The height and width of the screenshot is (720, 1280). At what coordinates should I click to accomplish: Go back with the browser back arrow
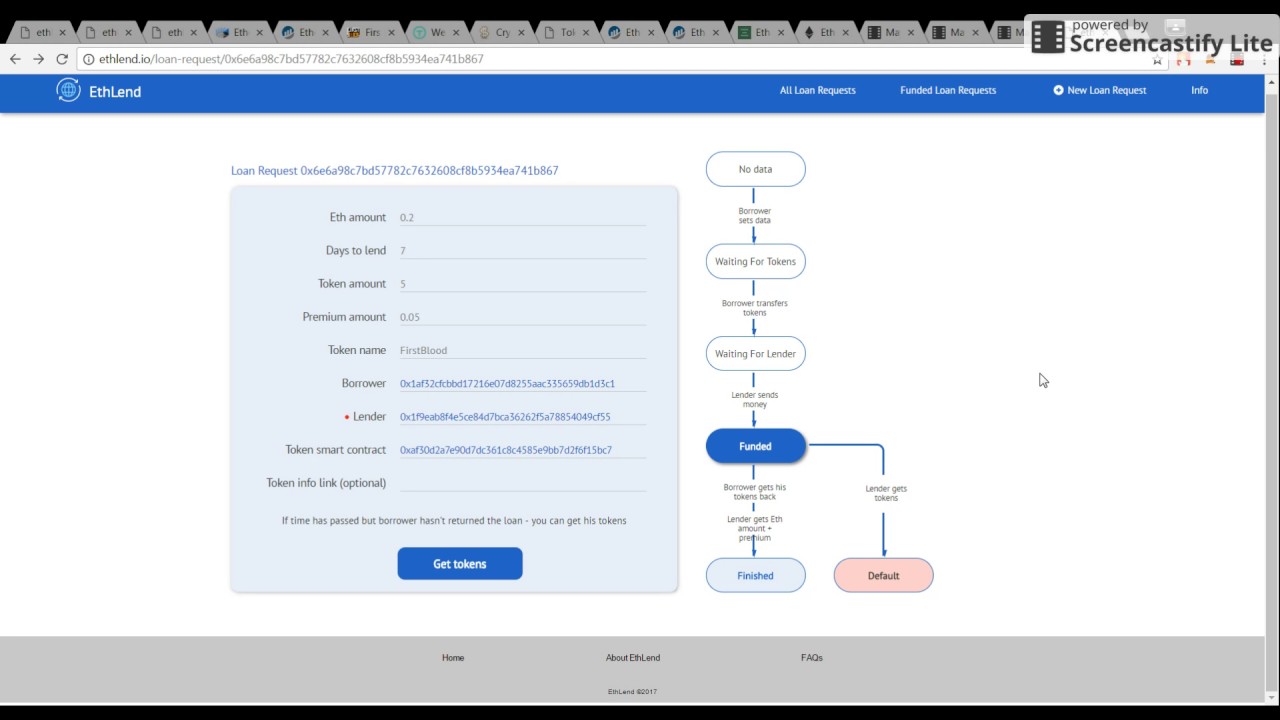click(x=15, y=59)
